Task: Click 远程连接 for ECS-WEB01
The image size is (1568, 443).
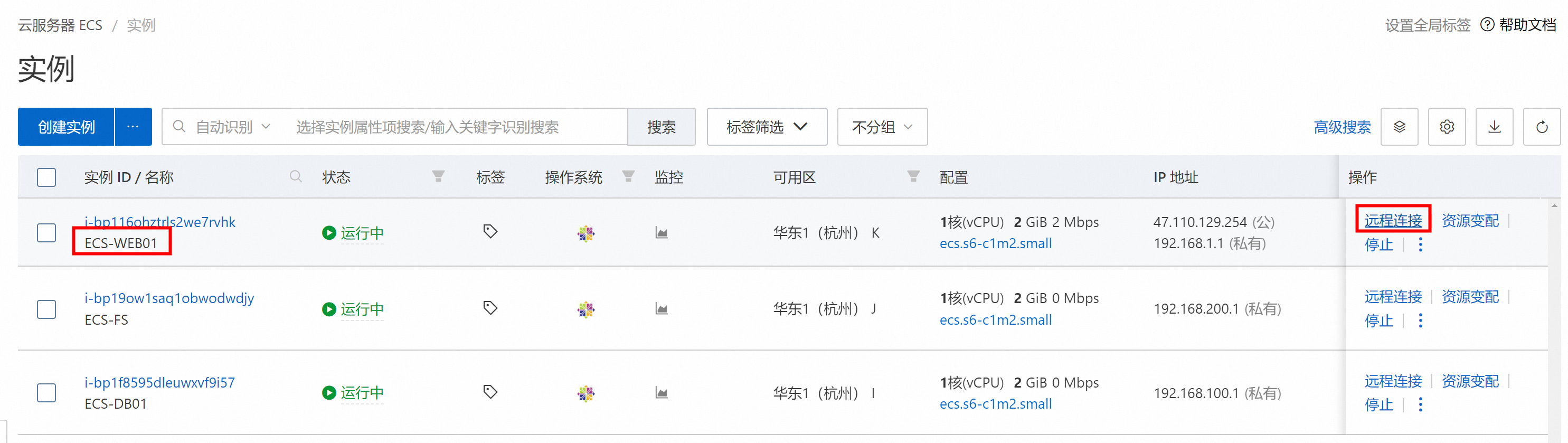Action: point(1393,220)
